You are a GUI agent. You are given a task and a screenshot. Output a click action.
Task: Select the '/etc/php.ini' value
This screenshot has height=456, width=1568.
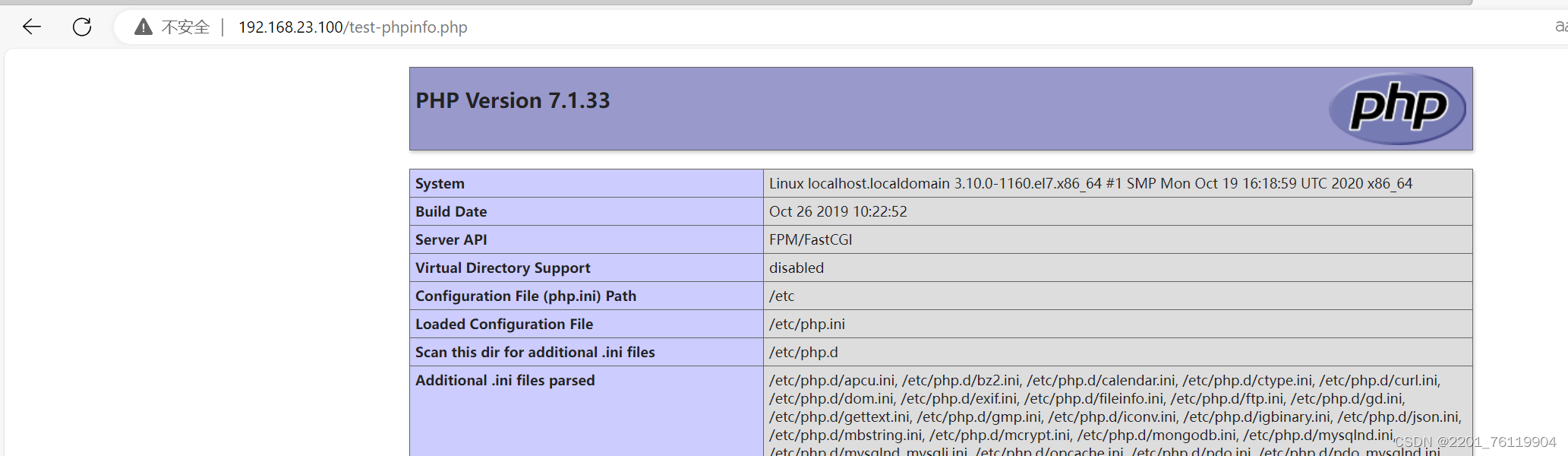click(x=807, y=324)
